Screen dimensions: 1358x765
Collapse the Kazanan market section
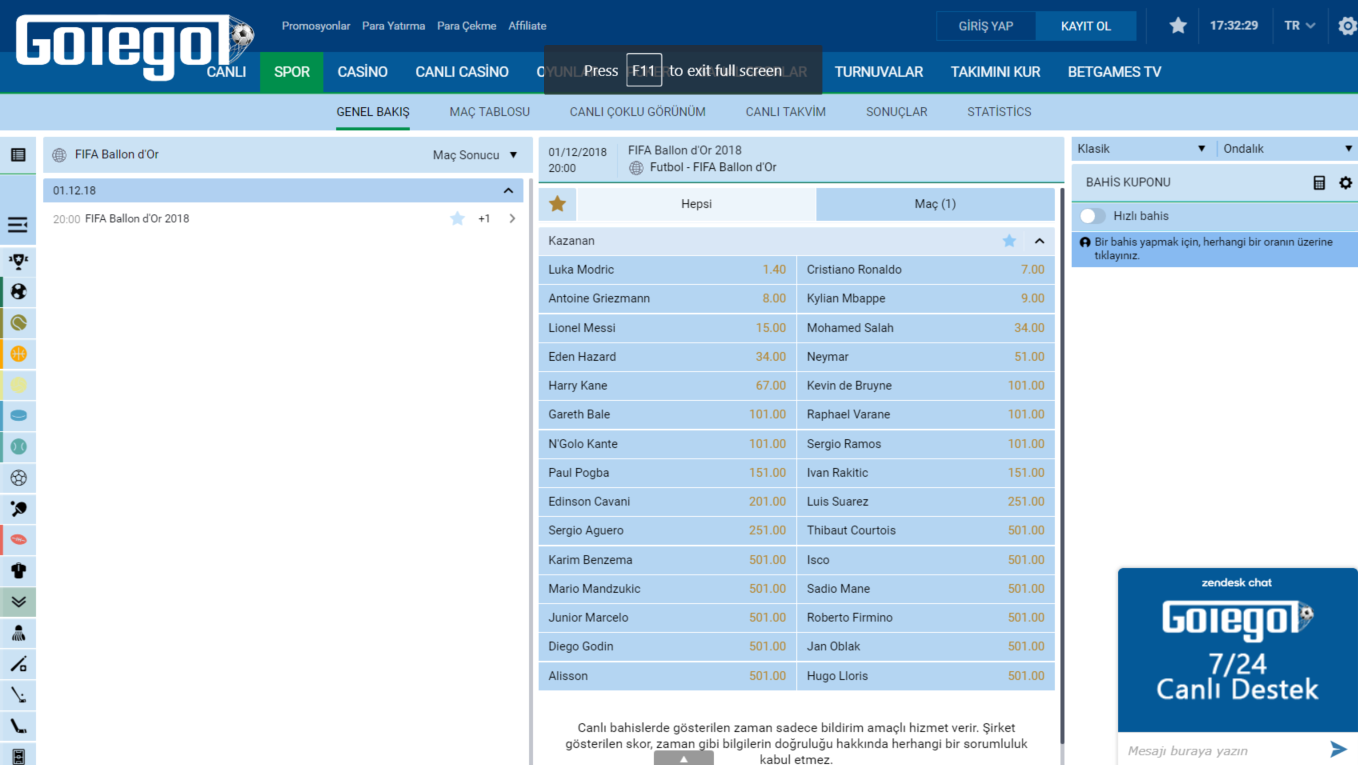pos(1039,241)
